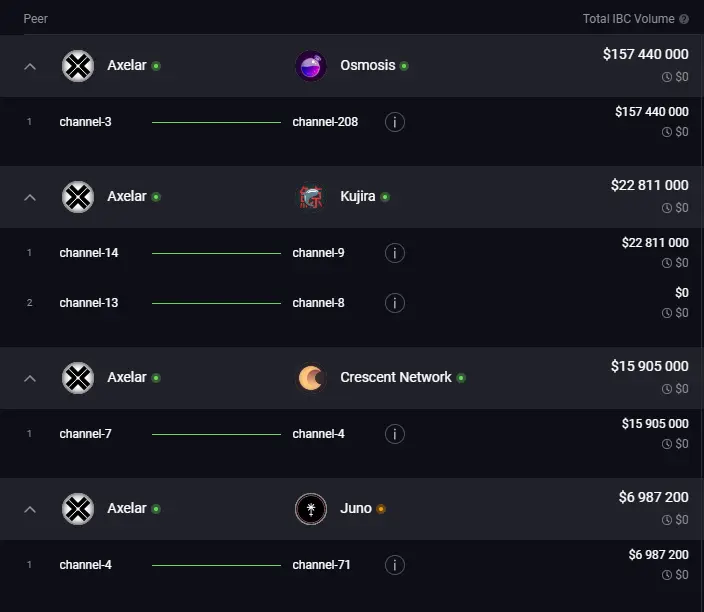
Task: Click the Total IBC Volume help icon
Action: (x=684, y=19)
